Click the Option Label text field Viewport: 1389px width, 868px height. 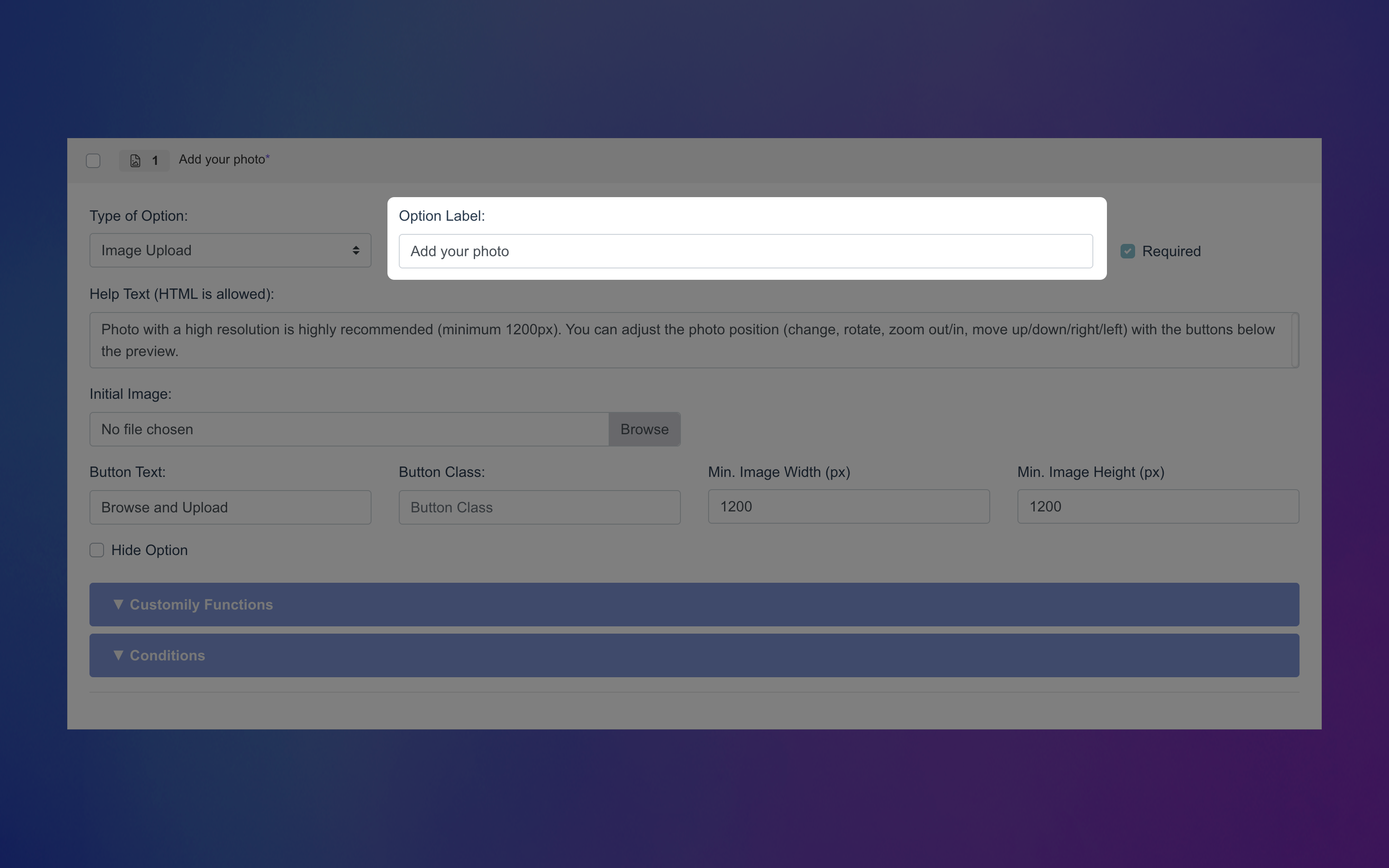[745, 252]
